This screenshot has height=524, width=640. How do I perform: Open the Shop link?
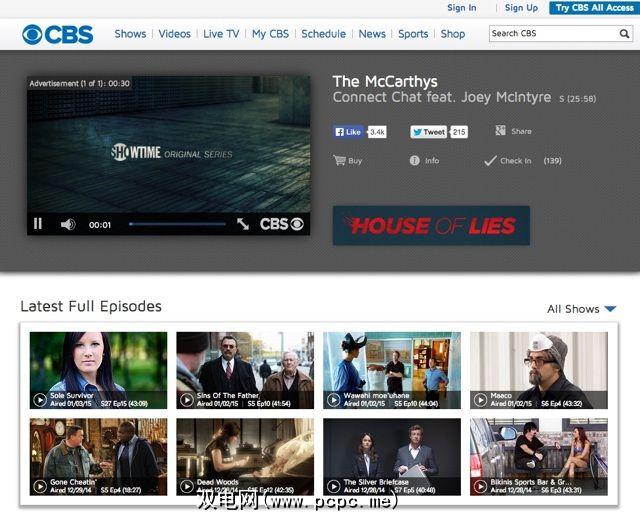453,34
